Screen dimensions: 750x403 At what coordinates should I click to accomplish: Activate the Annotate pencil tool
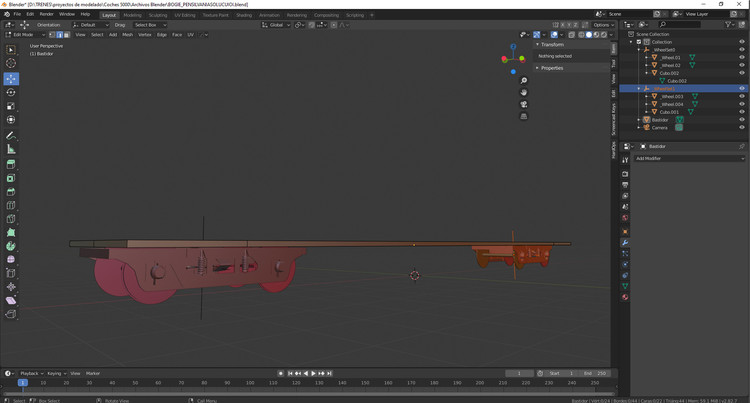(x=11, y=136)
